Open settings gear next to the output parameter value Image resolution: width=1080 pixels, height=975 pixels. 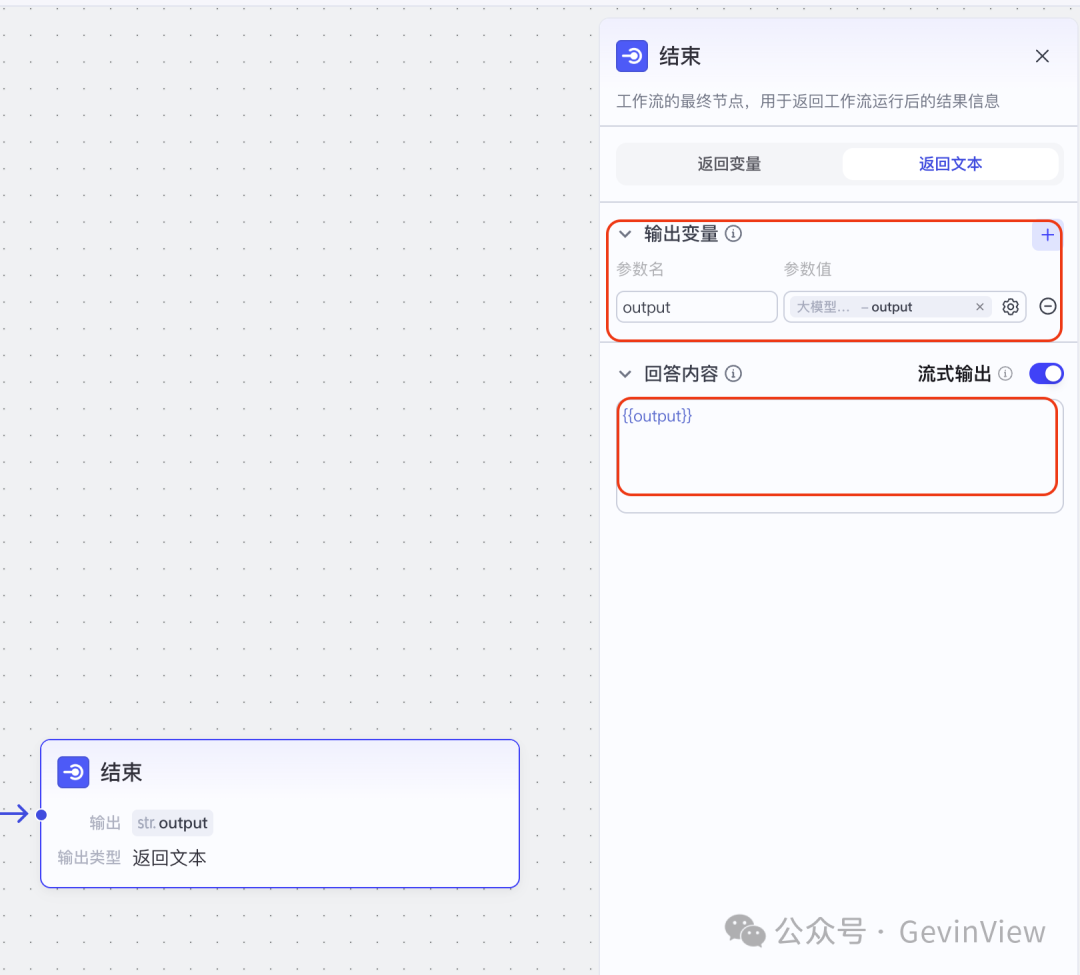[x=1010, y=307]
